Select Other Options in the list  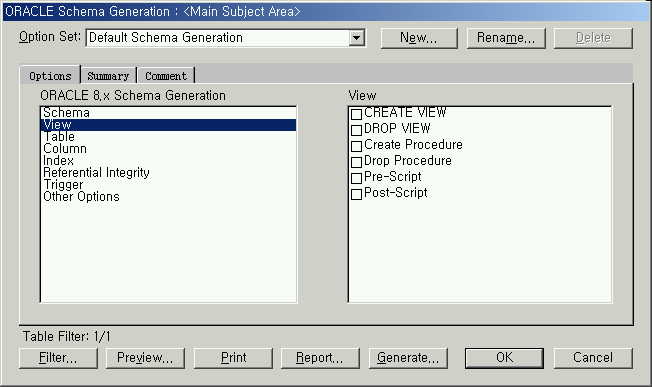(168, 197)
